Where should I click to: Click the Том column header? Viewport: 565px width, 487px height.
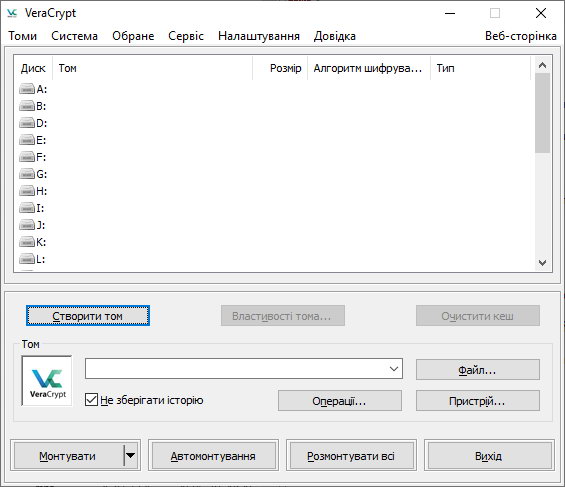click(x=152, y=68)
